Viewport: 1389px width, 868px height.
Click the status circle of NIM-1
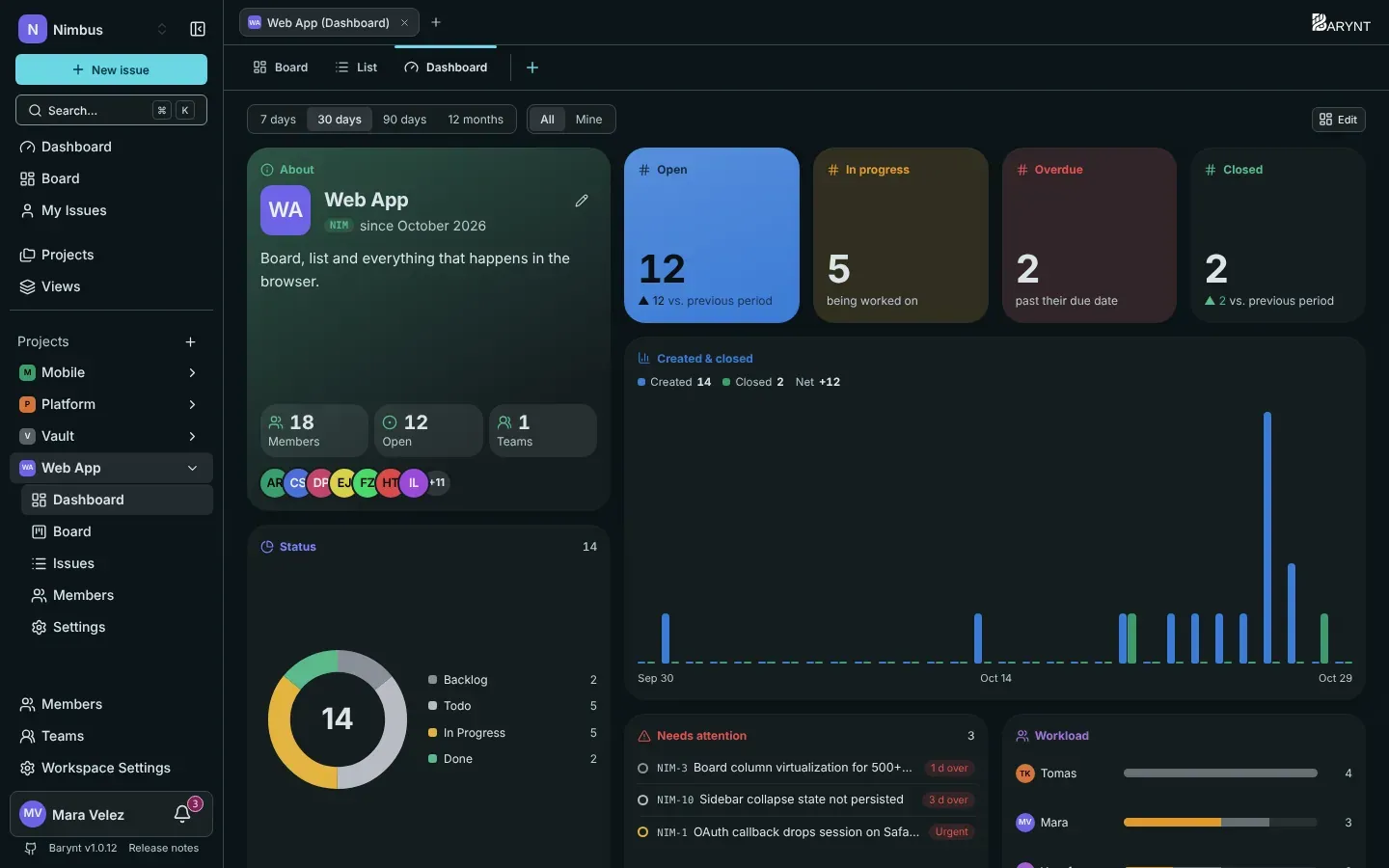pos(643,831)
